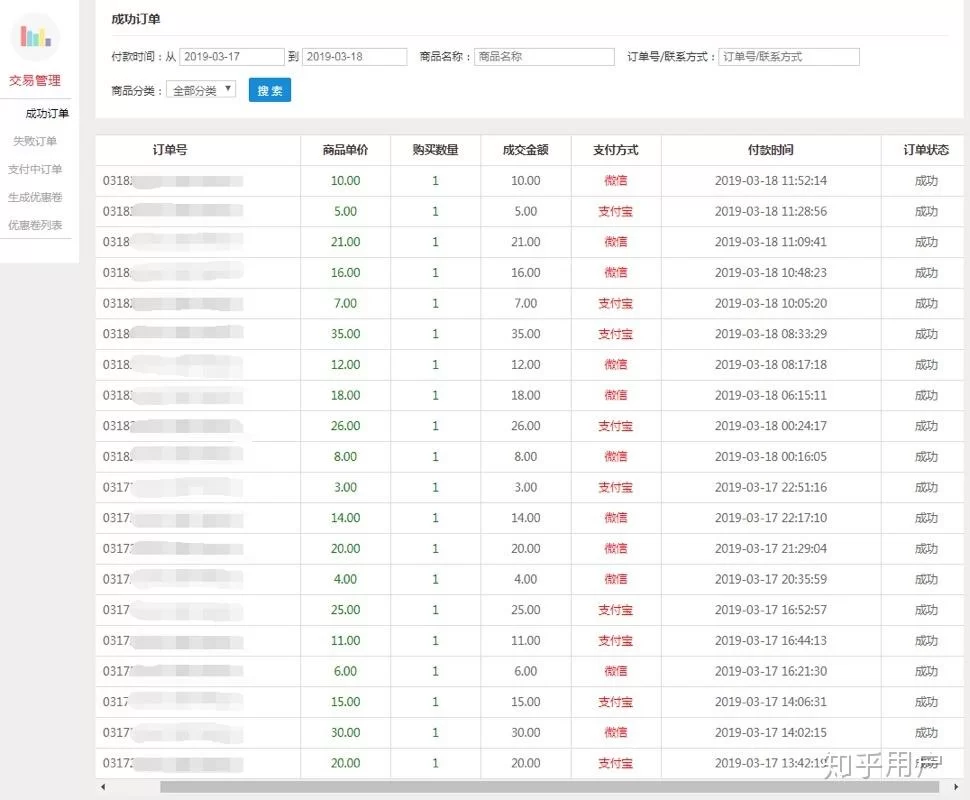Focus the 商品名称 product name input
This screenshot has height=800, width=970.
pyautogui.click(x=545, y=57)
